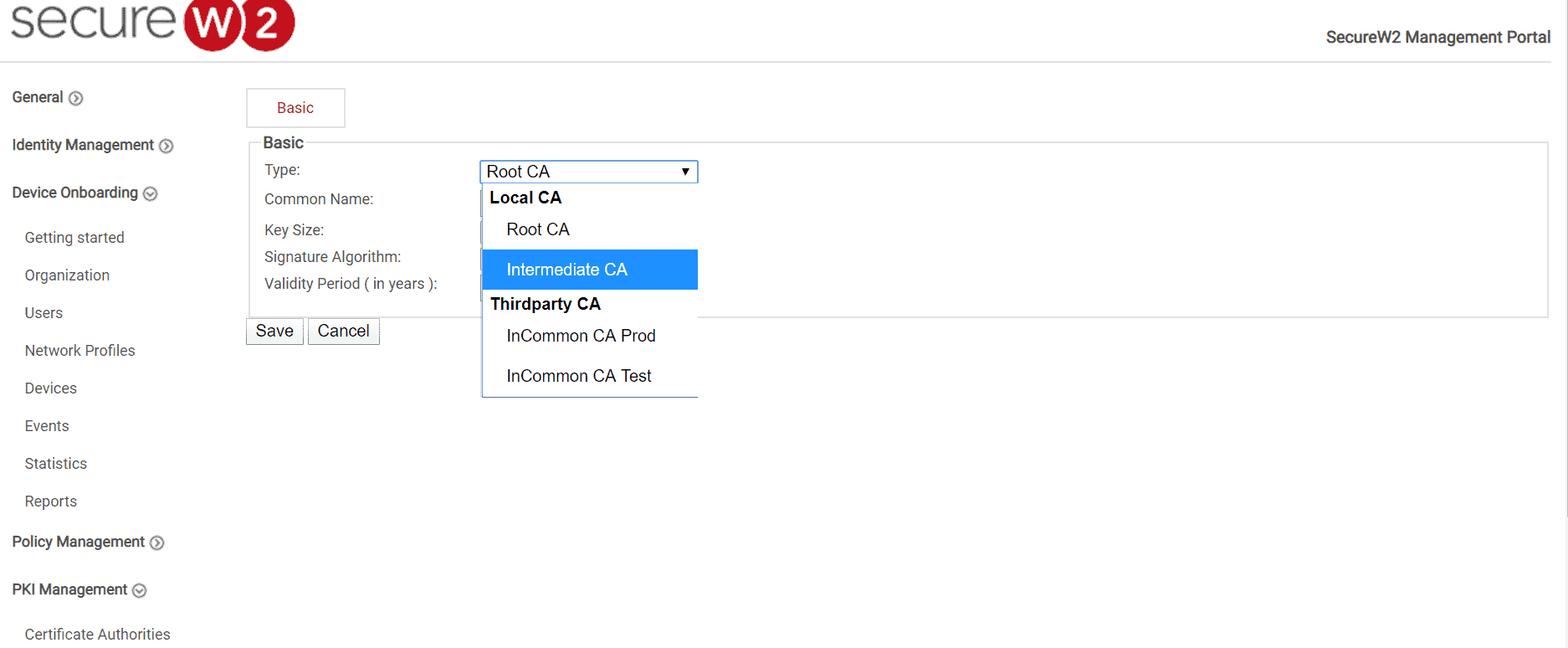
Task: Pick InCommon CA Prod option
Action: 581,336
